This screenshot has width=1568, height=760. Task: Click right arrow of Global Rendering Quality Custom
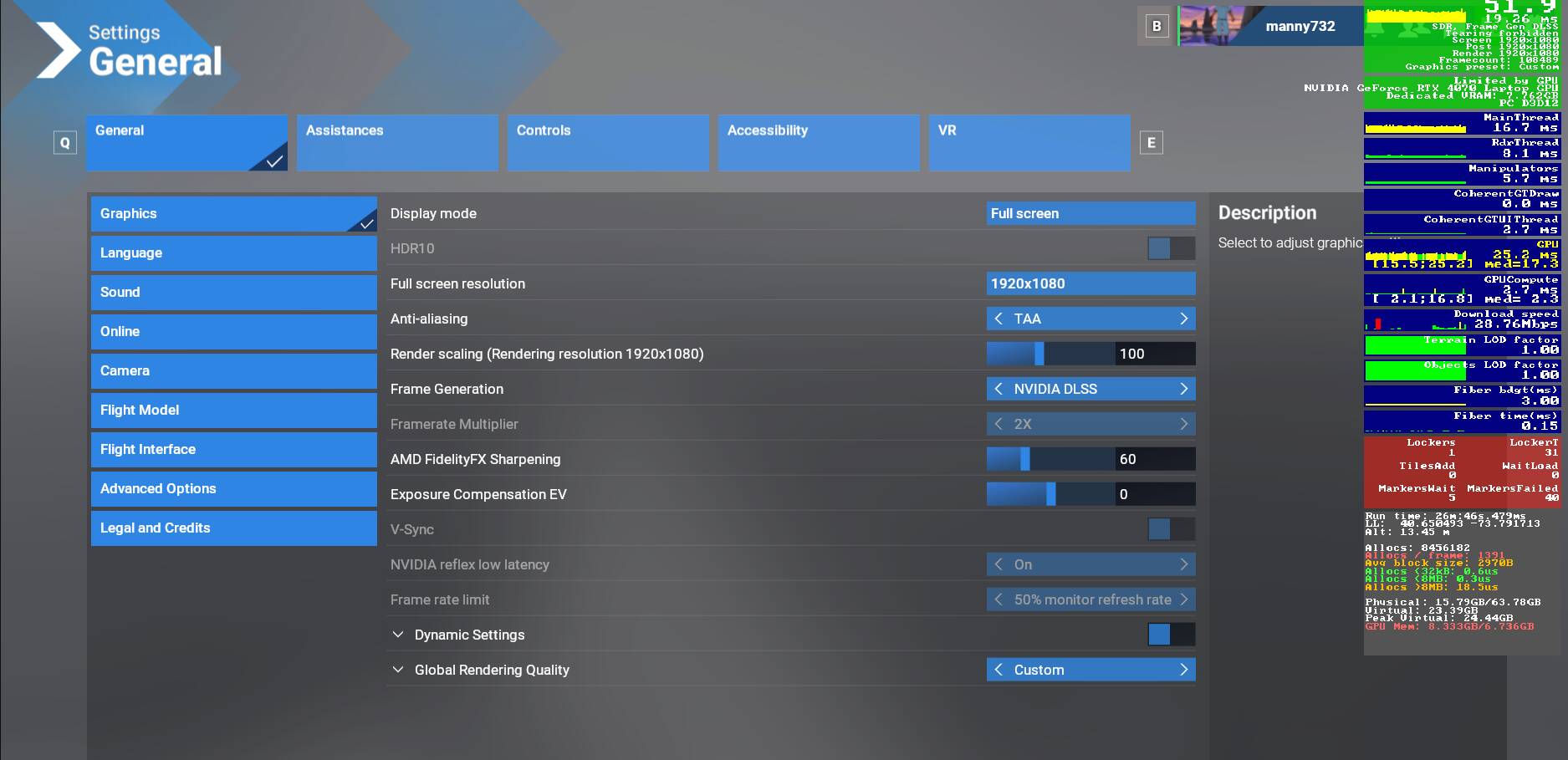1183,670
